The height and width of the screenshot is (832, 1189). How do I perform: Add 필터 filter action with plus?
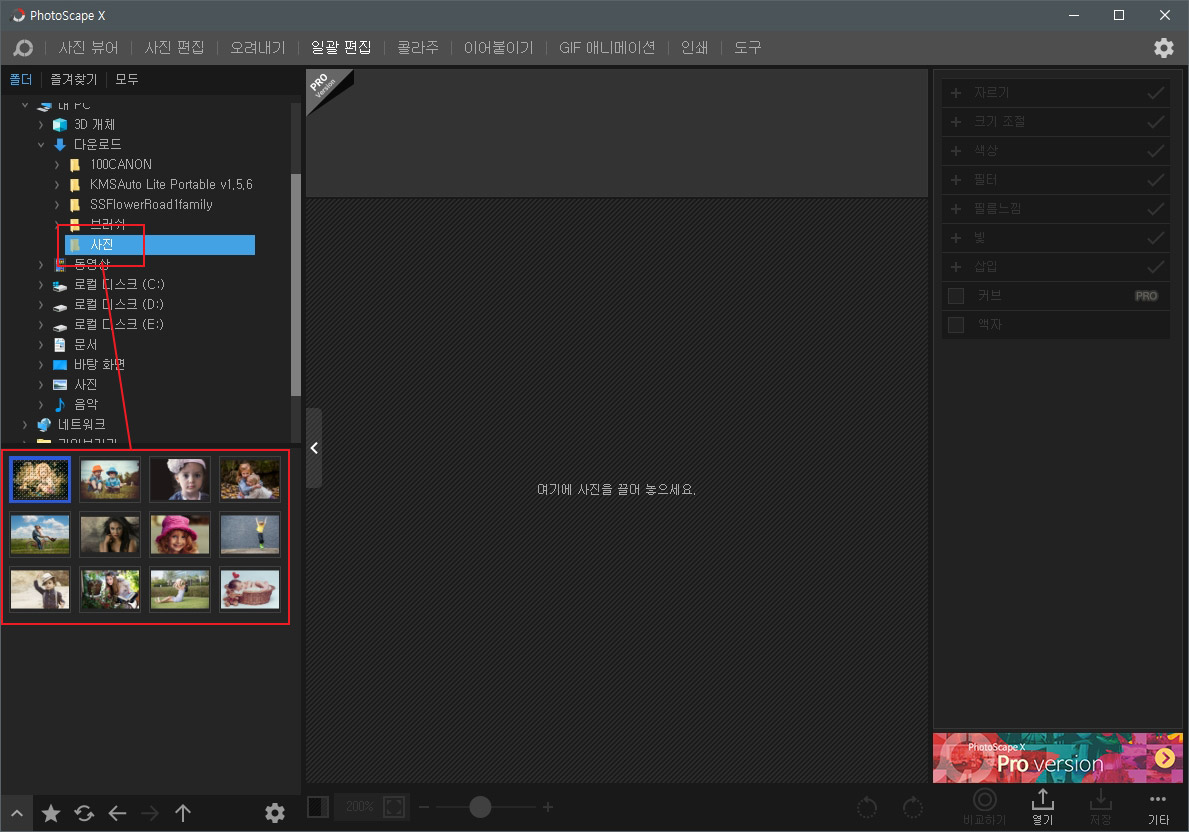[955, 180]
